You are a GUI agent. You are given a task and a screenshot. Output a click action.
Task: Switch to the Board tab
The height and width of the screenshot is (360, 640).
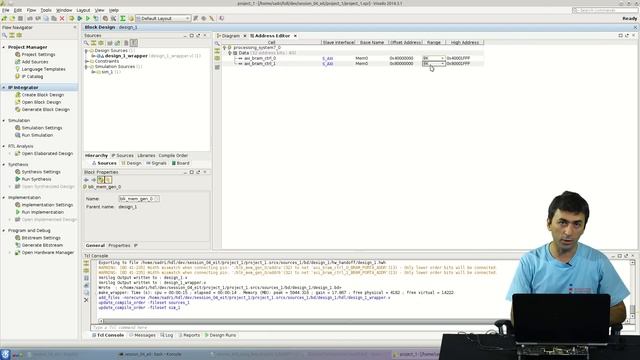point(180,163)
